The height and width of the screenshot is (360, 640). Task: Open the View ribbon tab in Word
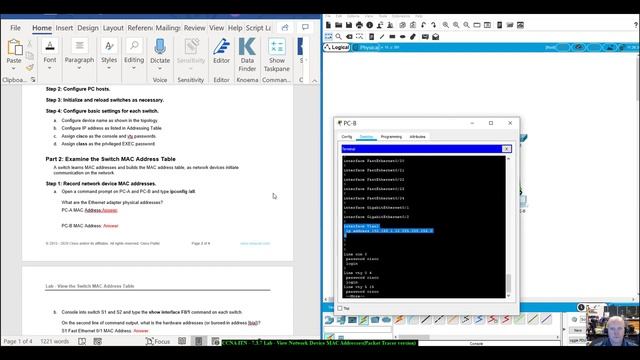click(x=216, y=28)
